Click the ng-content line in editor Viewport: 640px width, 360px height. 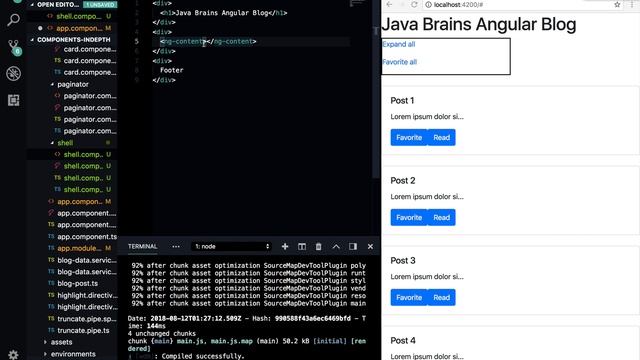click(208, 41)
